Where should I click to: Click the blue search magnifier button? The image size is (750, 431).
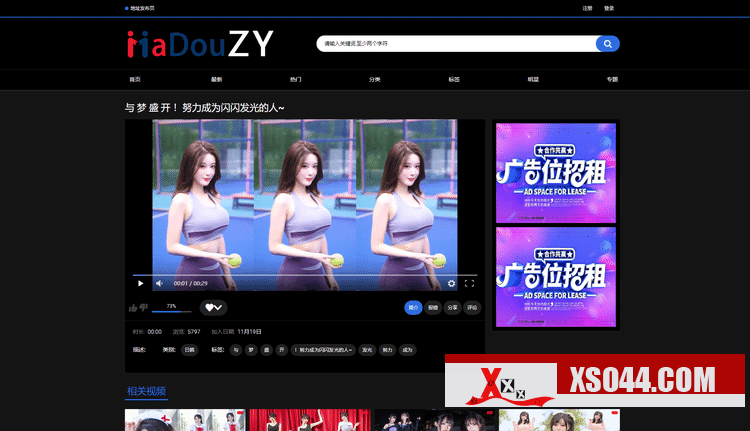(607, 44)
